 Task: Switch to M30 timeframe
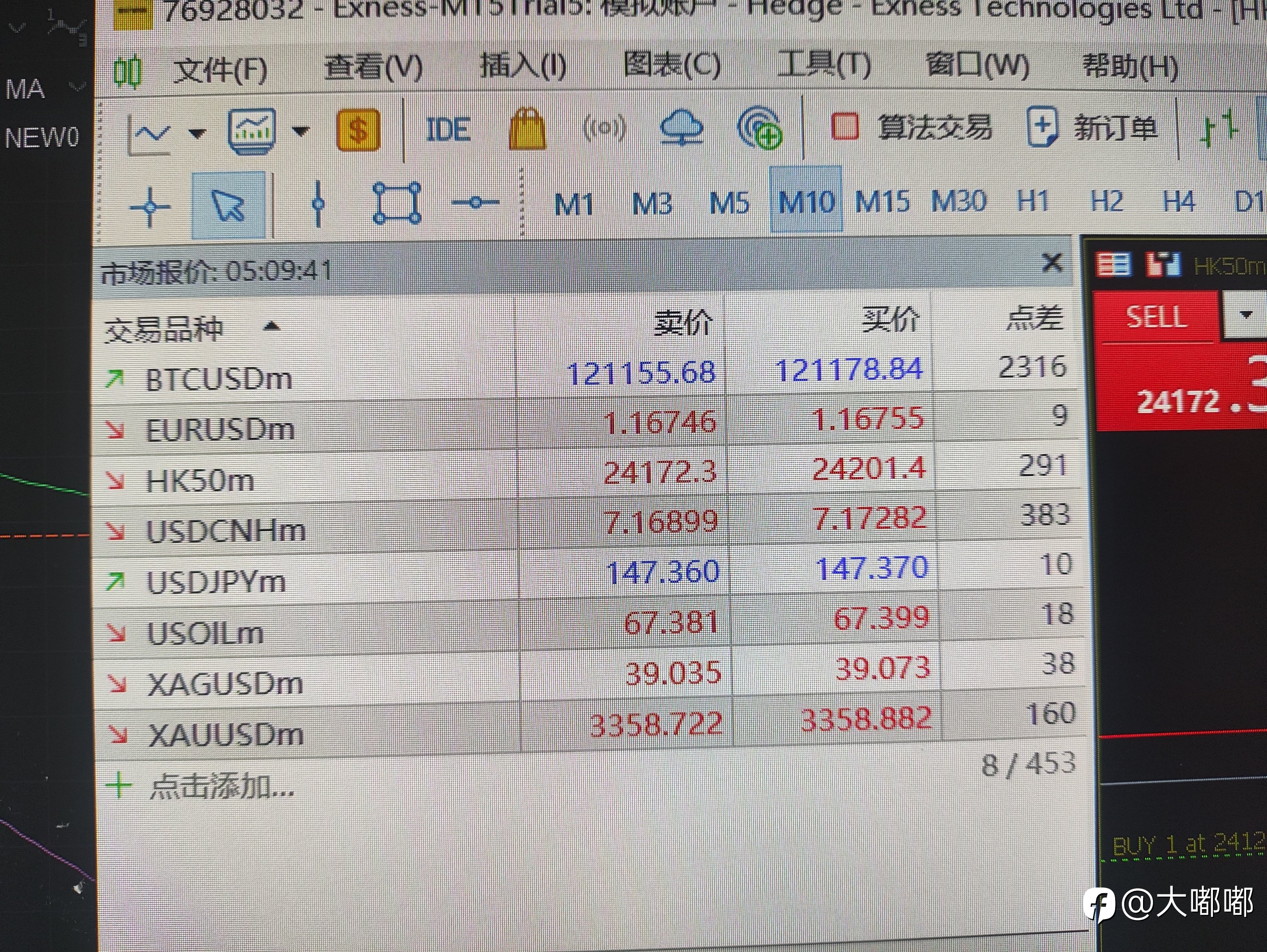pos(959,202)
